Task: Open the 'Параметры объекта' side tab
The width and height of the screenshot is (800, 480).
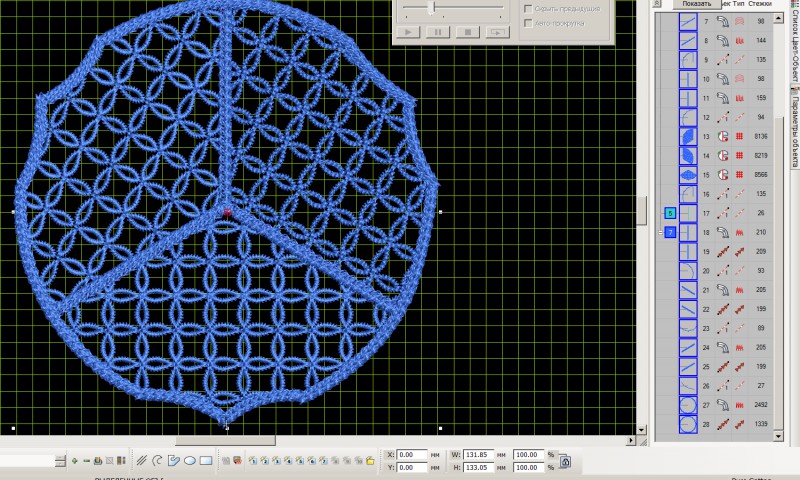Action: pos(795,127)
